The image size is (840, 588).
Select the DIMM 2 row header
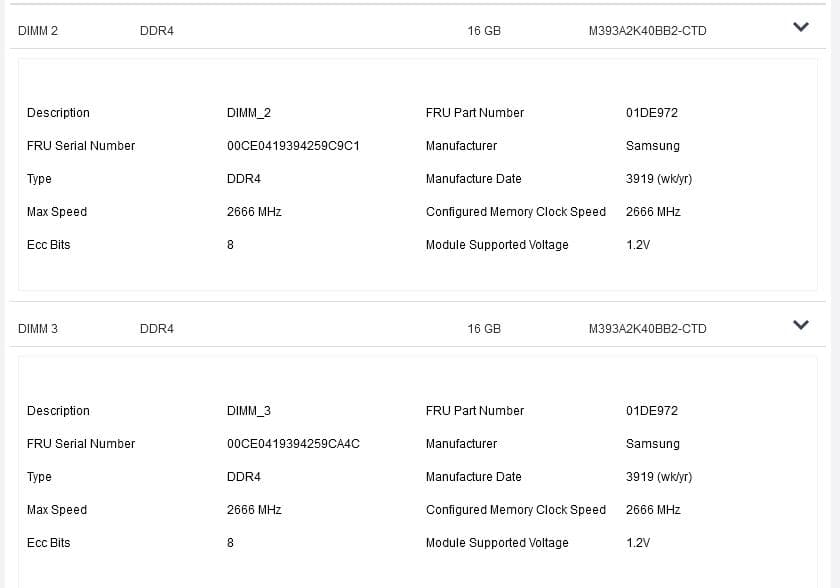tap(37, 31)
